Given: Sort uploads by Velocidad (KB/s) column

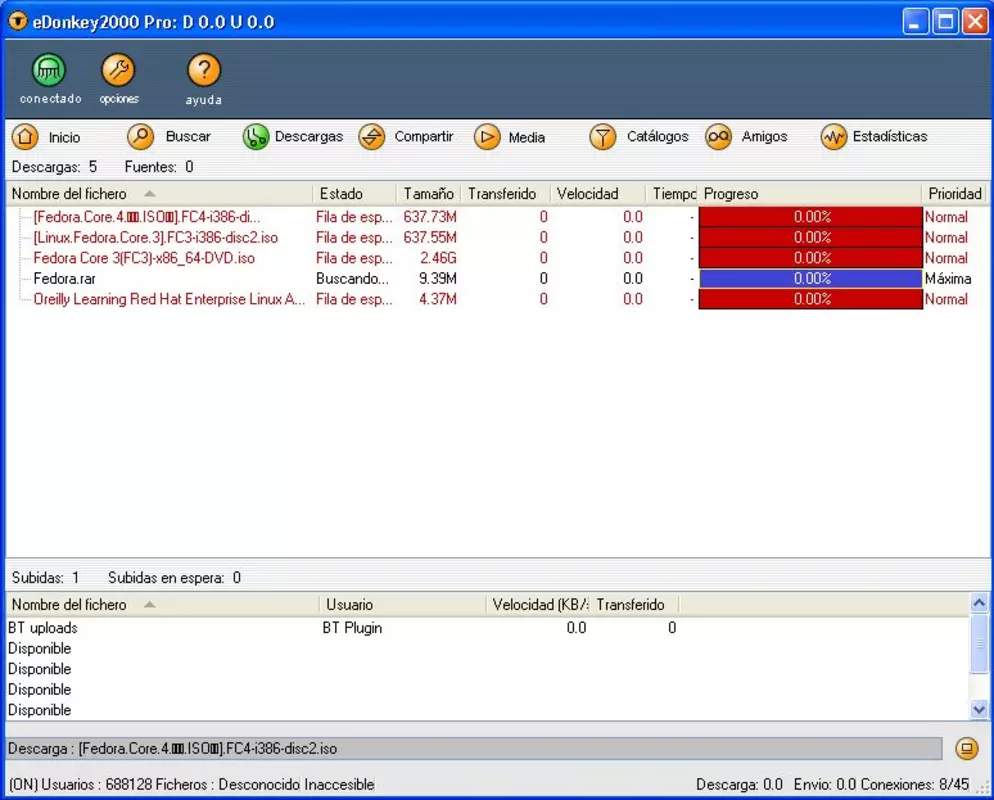Looking at the screenshot, I should click(538, 605).
